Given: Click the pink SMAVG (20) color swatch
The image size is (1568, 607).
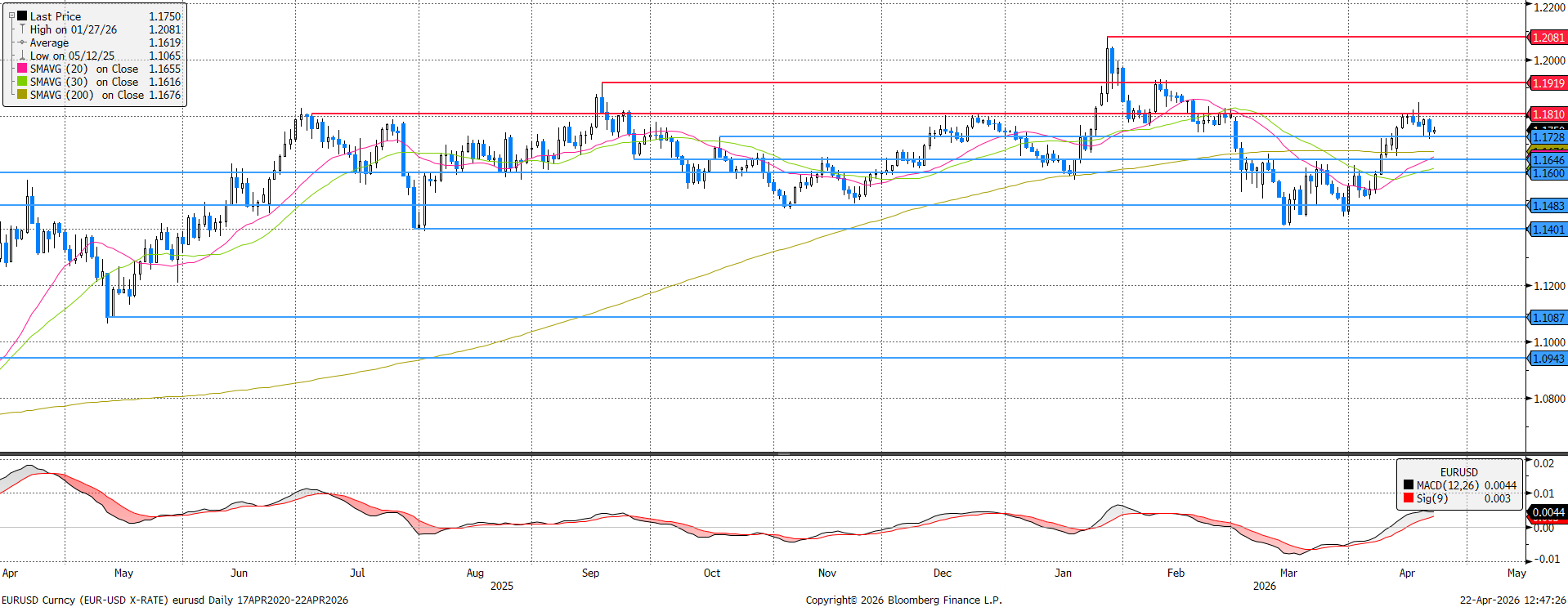Looking at the screenshot, I should (22, 69).
